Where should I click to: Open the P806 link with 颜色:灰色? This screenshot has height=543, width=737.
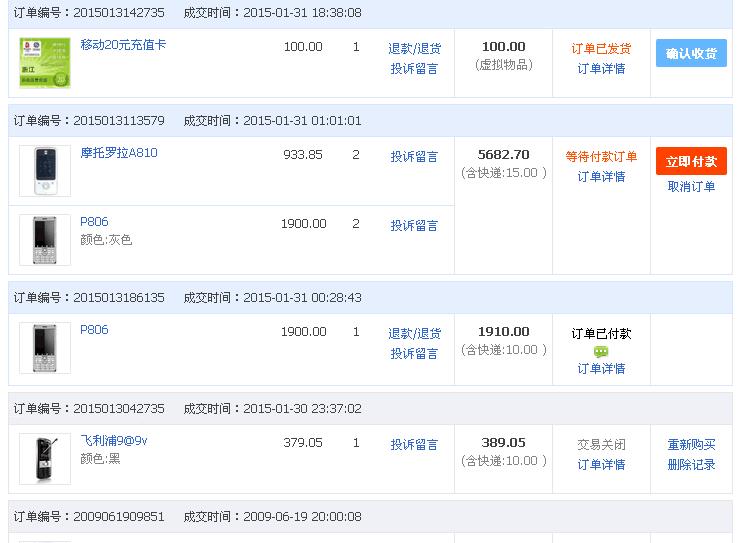coord(94,222)
